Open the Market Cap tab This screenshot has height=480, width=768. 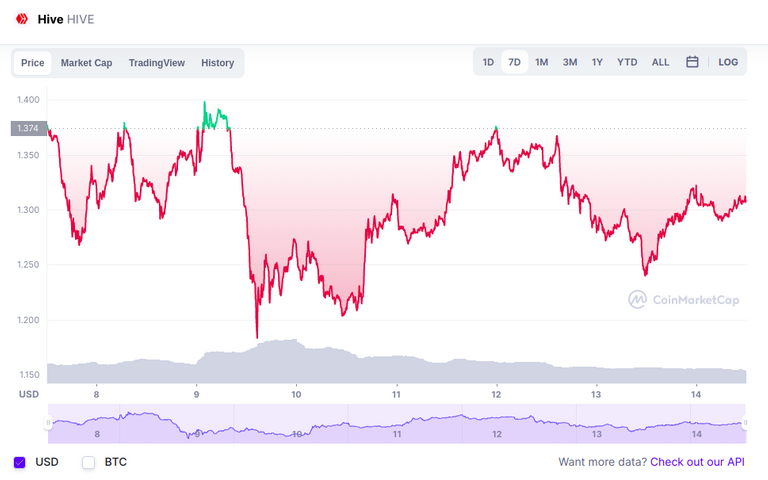(86, 63)
